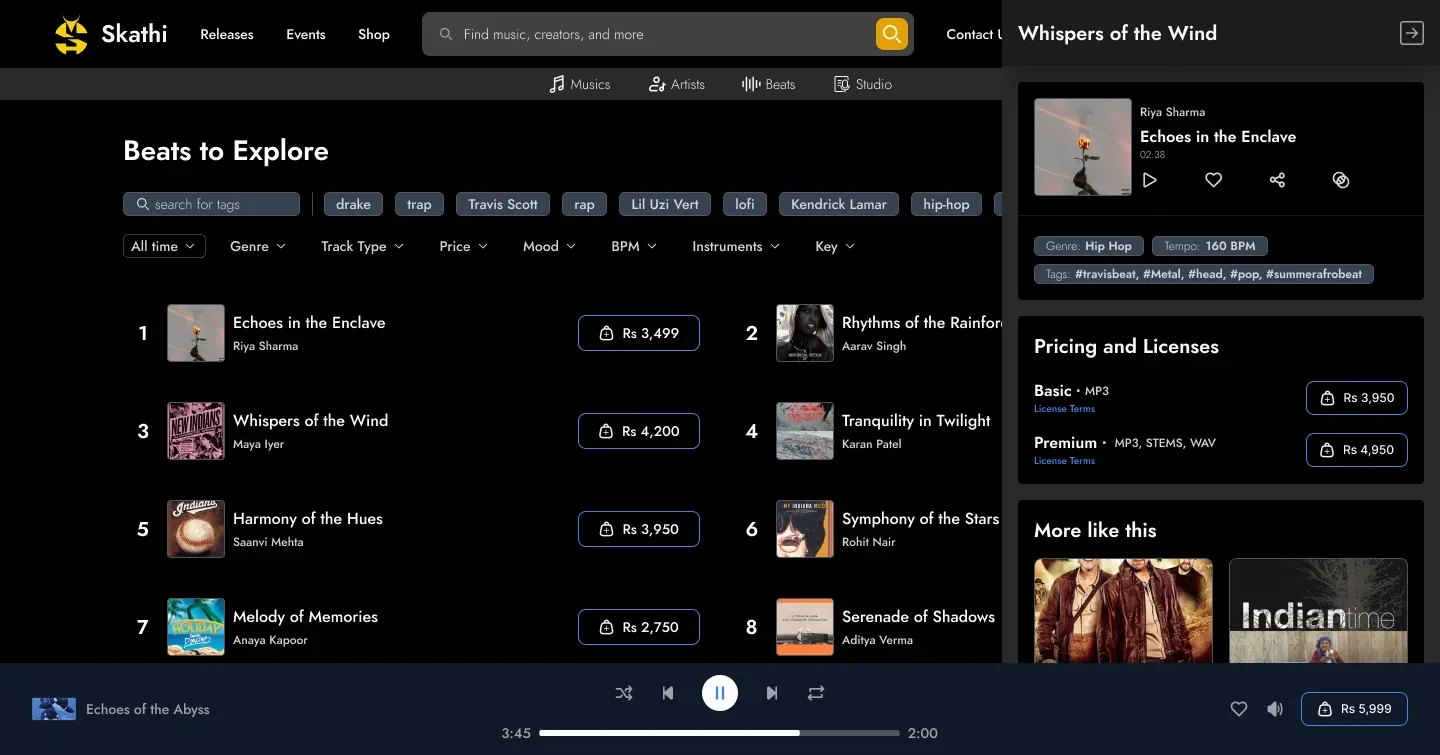
Task: Expand the All time dropdown
Action: (164, 246)
